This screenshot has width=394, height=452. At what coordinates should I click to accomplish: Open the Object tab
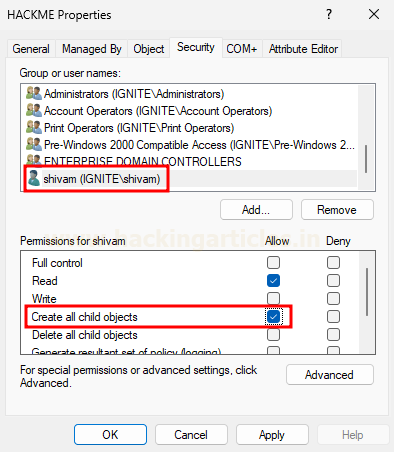(x=149, y=49)
